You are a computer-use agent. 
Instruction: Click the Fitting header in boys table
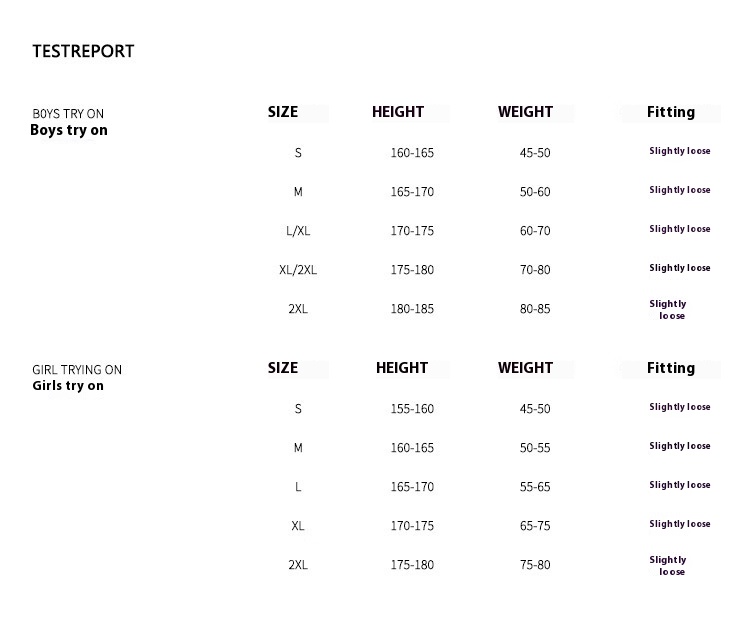pyautogui.click(x=671, y=112)
